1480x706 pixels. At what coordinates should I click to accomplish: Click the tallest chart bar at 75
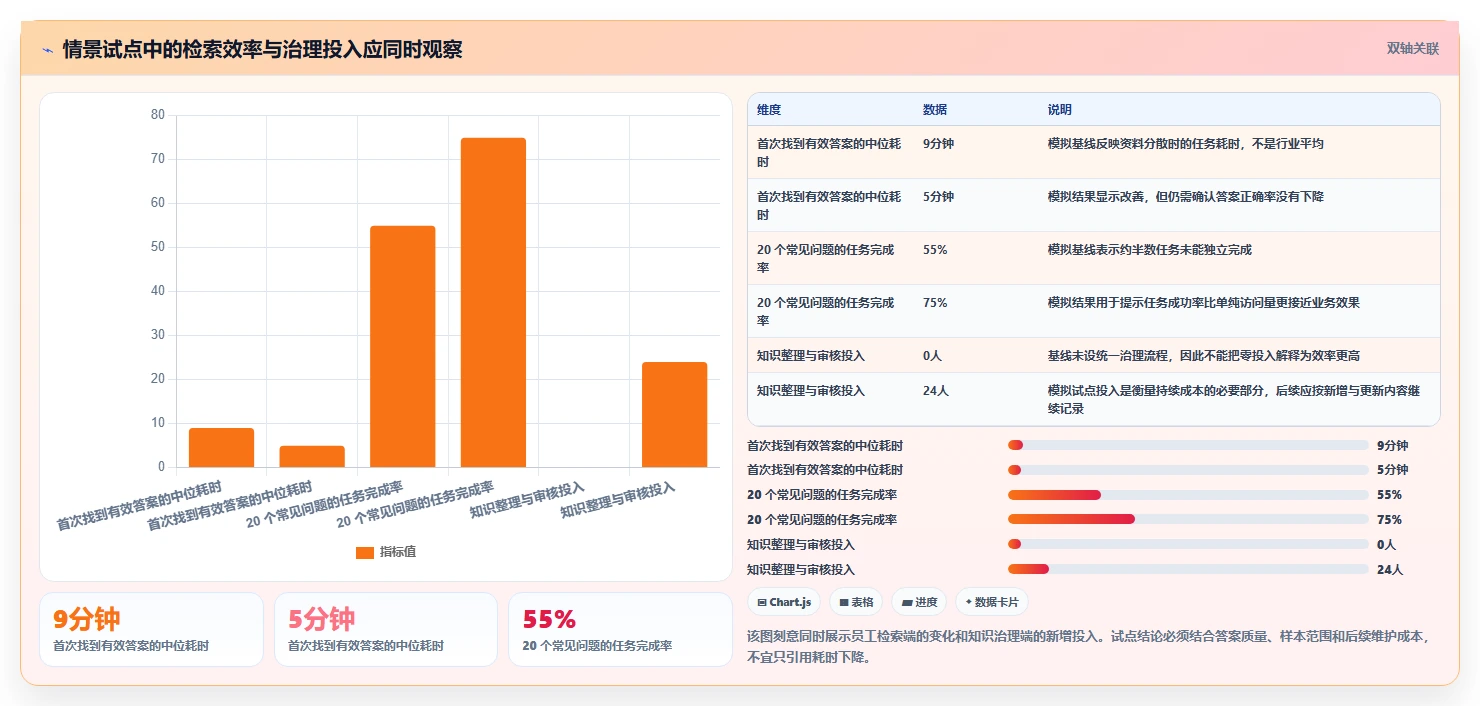point(493,302)
